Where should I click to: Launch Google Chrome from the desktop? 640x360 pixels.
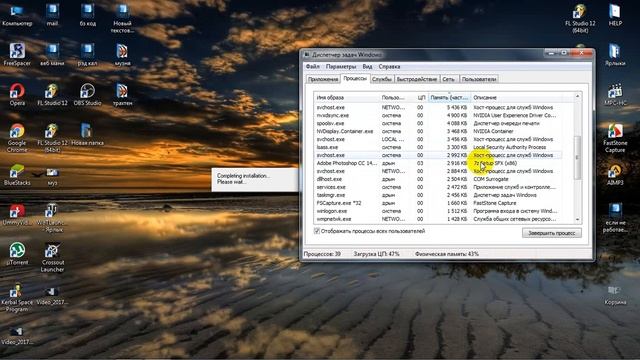pyautogui.click(x=17, y=138)
